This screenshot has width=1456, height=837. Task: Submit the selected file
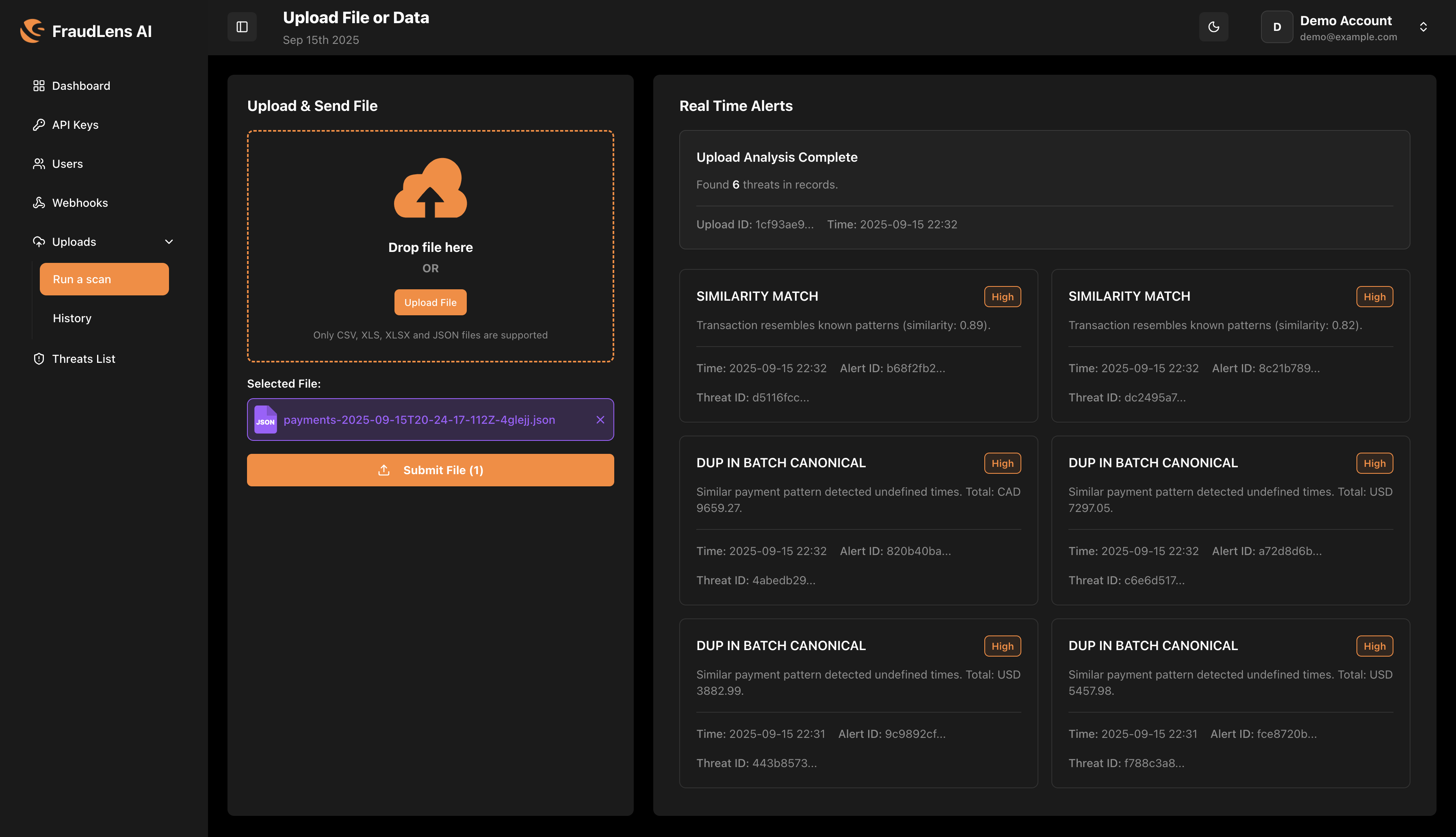(x=430, y=470)
